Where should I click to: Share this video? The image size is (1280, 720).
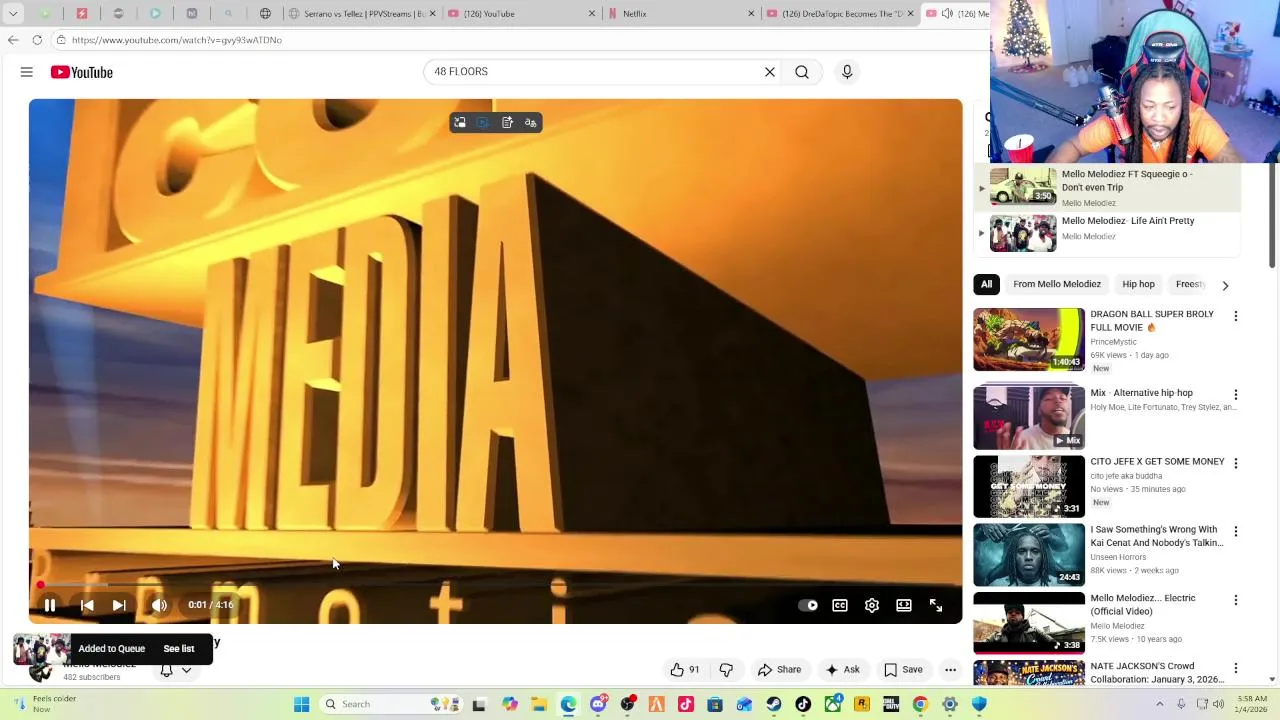[x=779, y=670]
